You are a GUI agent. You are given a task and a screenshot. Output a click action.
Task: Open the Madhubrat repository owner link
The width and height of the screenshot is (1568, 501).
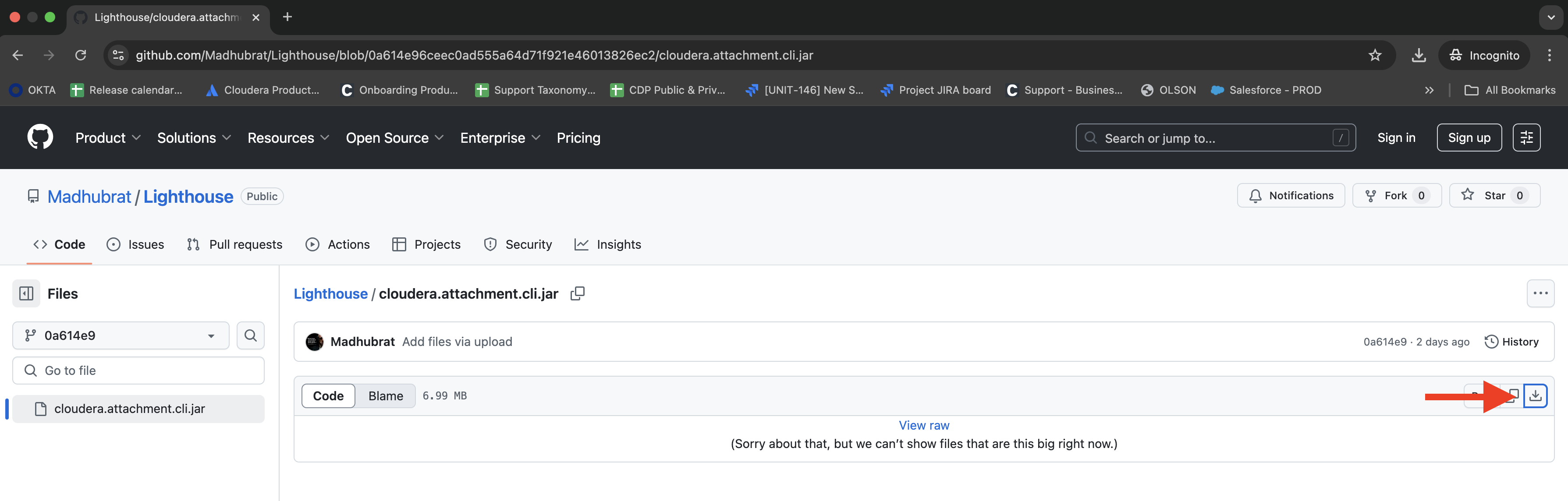click(x=89, y=196)
